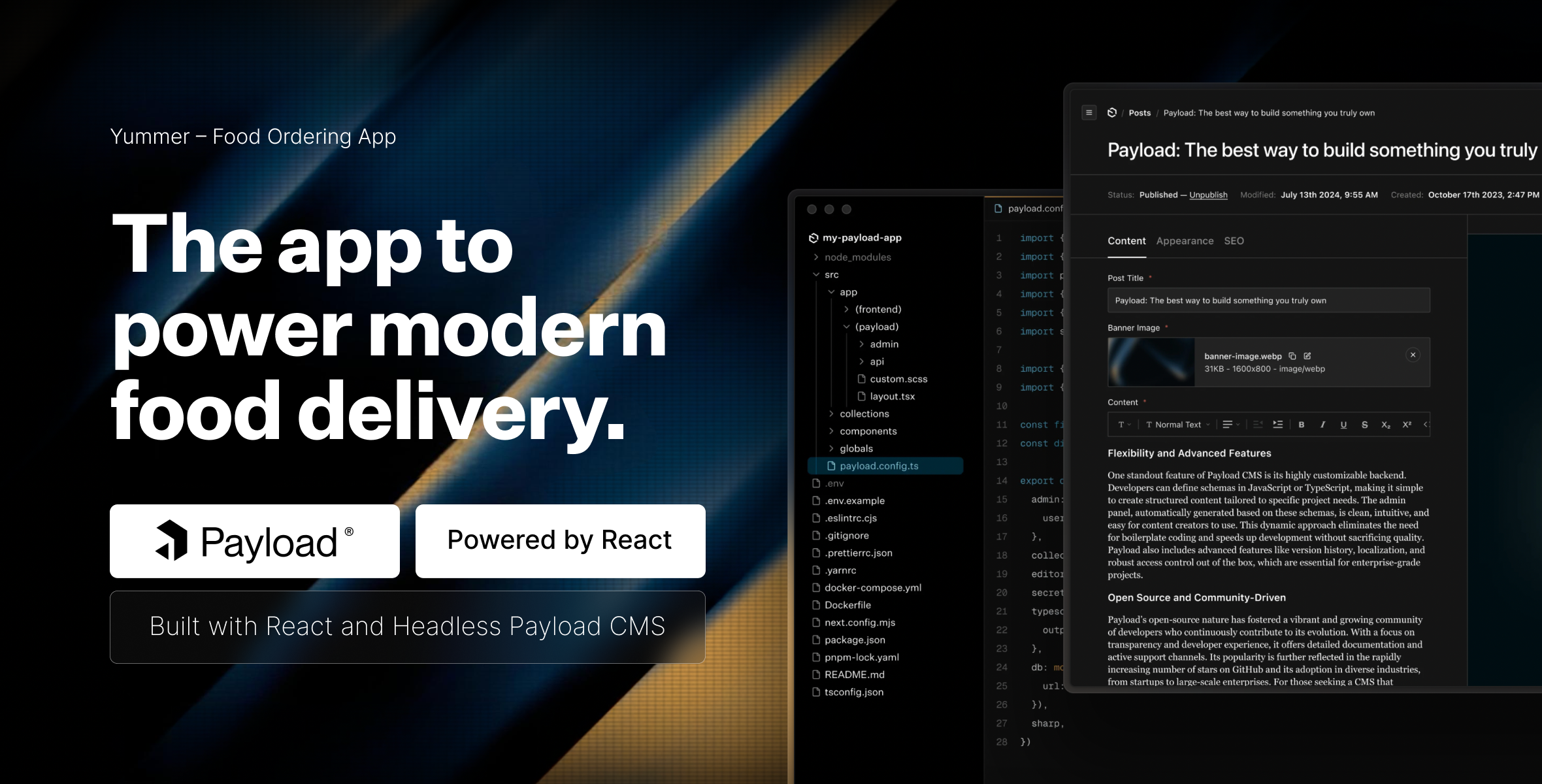Edit the banner-image.webp file details

pyautogui.click(x=1307, y=356)
